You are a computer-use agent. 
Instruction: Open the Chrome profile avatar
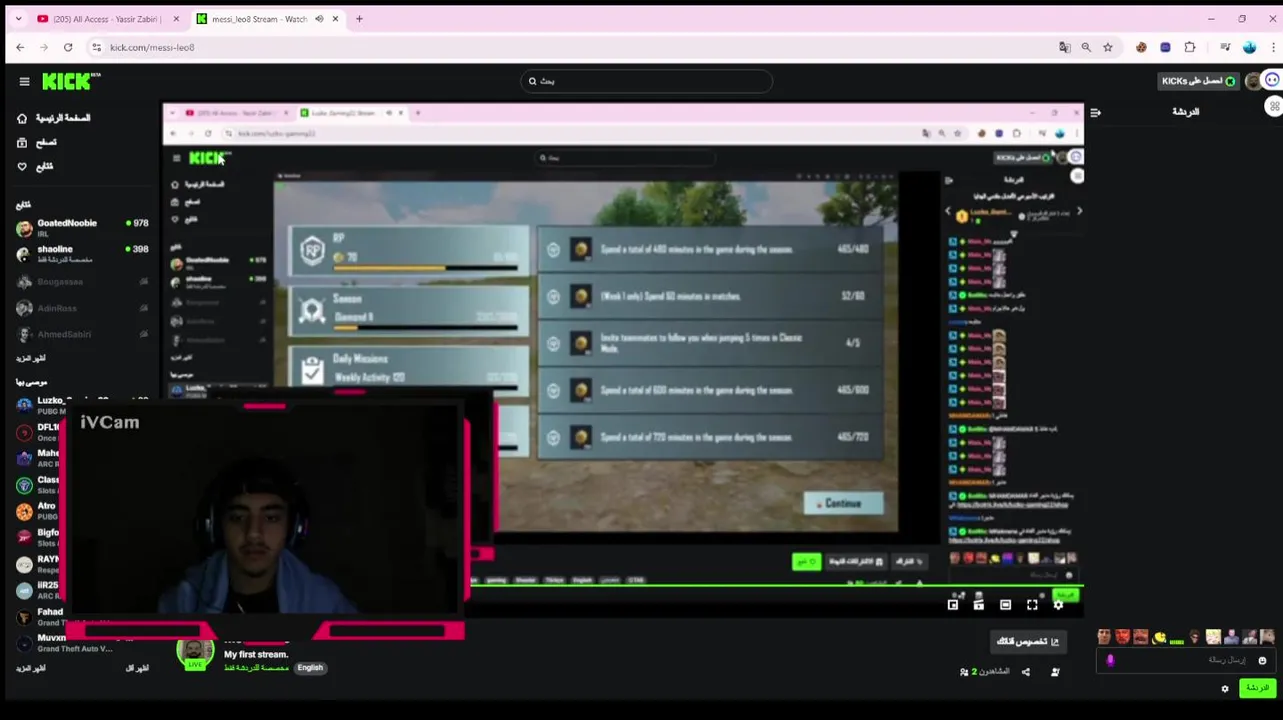click(1249, 47)
